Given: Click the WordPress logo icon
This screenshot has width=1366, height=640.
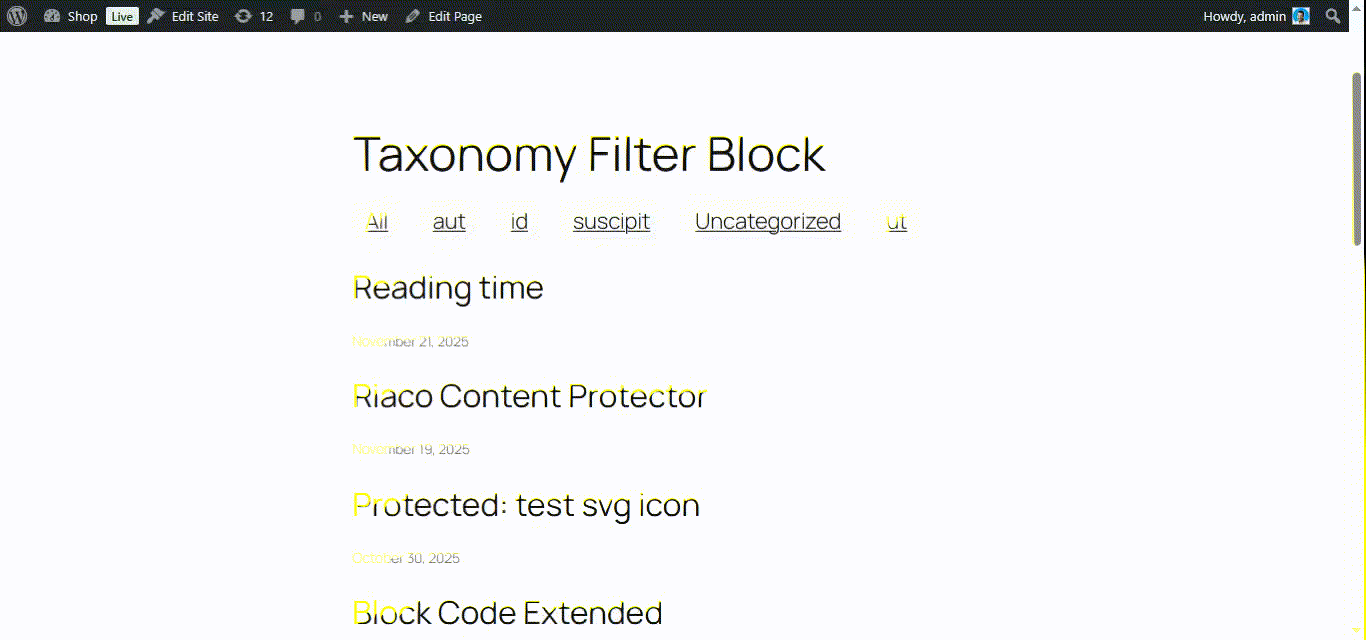Looking at the screenshot, I should click(x=17, y=16).
